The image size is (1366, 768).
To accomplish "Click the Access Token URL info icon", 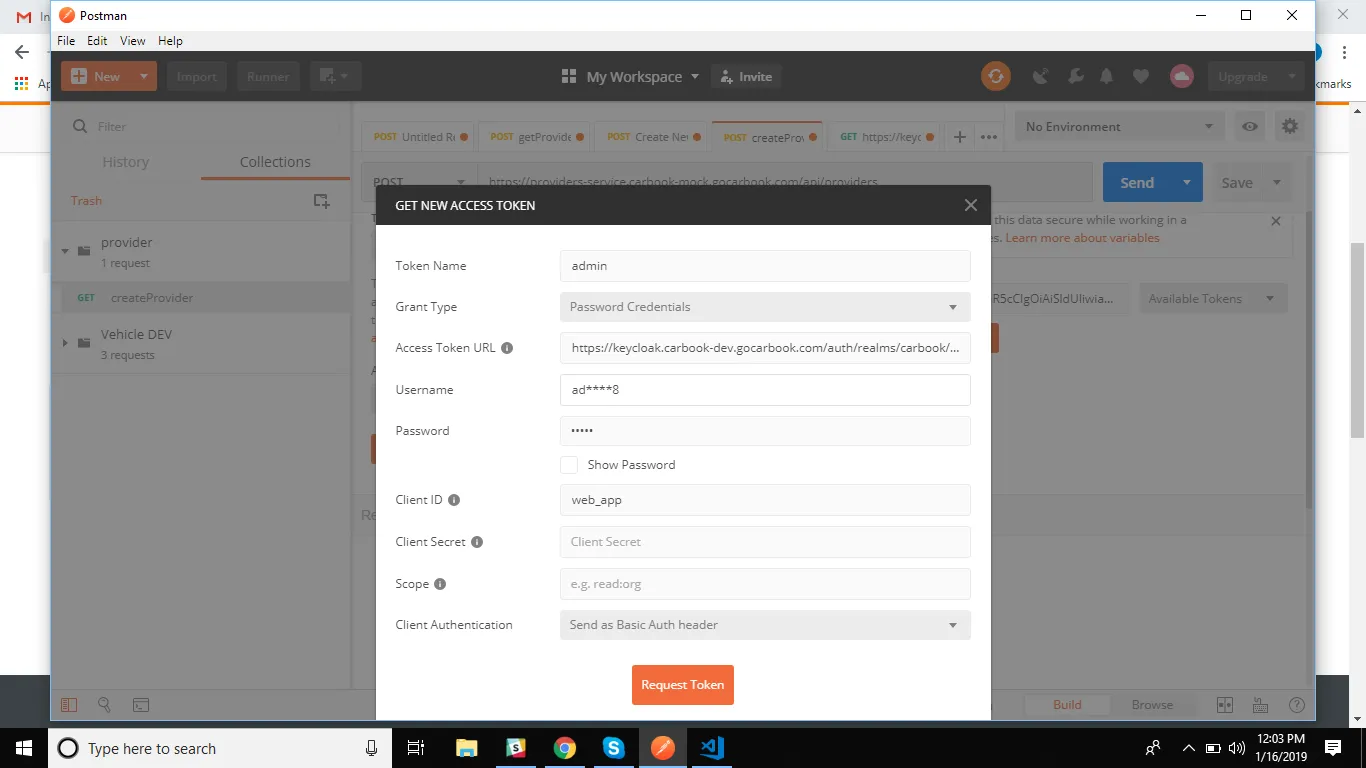I will tap(507, 348).
